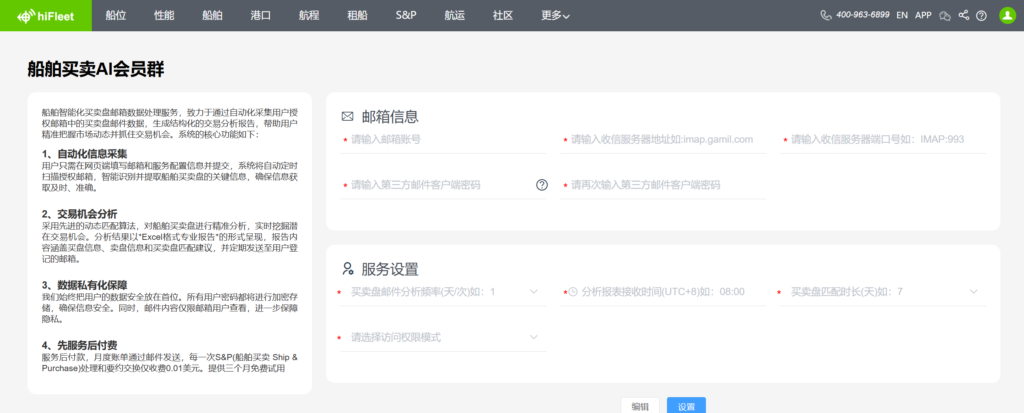This screenshot has width=1024, height=413.
Task: Open the WeChat chat icon in header
Action: click(x=944, y=15)
